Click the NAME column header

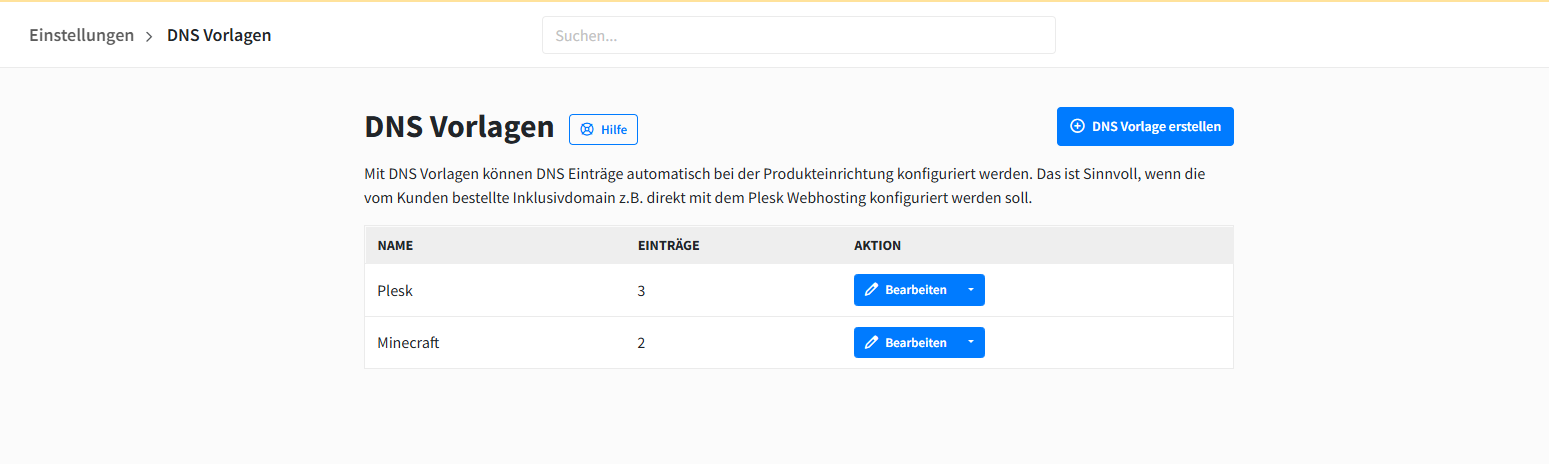(395, 245)
